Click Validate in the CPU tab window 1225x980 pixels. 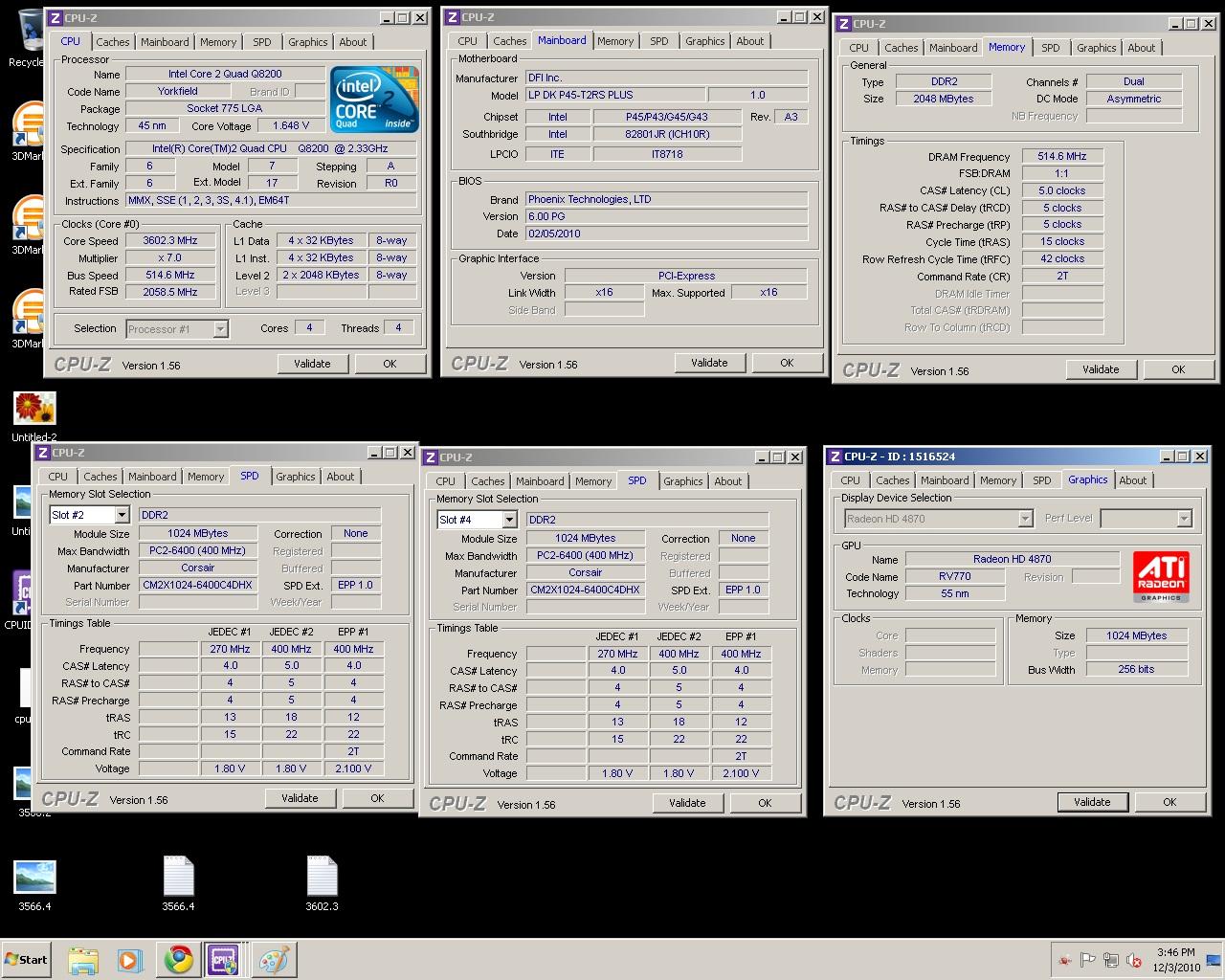click(x=312, y=364)
